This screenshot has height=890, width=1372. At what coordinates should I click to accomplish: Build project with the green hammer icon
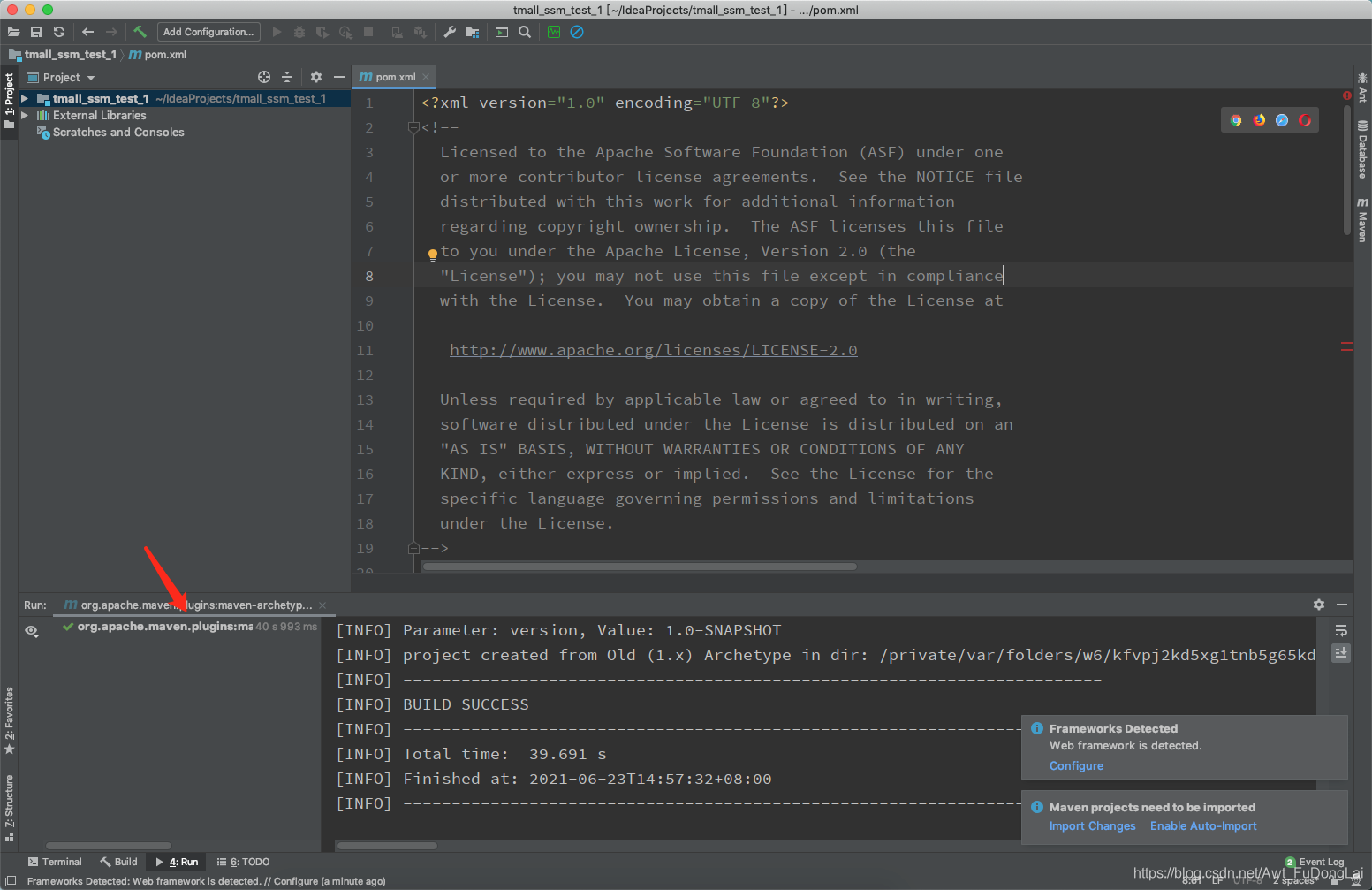140,32
